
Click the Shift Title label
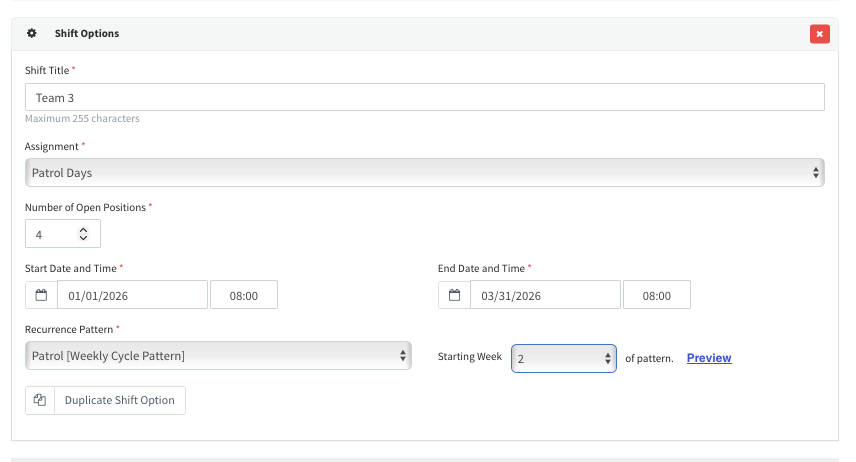tap(47, 70)
